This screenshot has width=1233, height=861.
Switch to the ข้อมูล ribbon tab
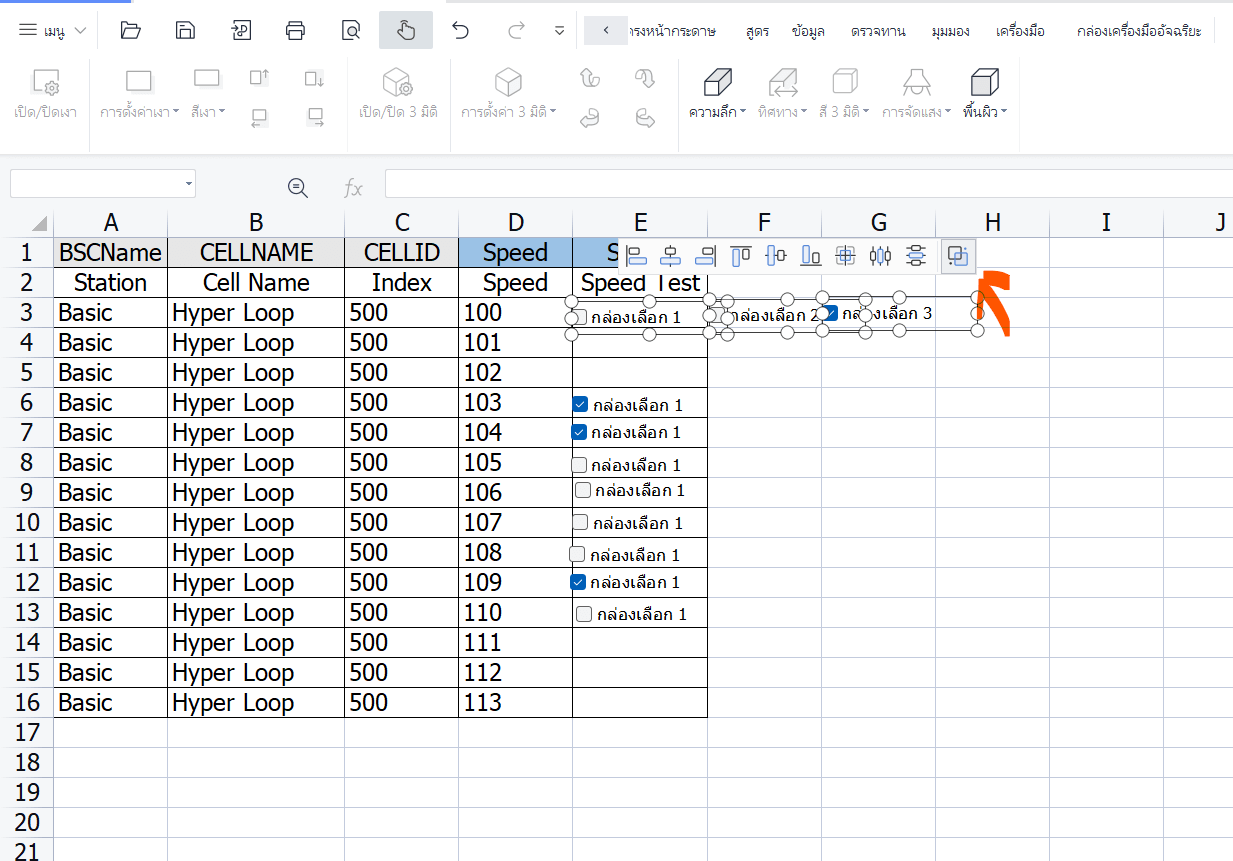coord(808,30)
